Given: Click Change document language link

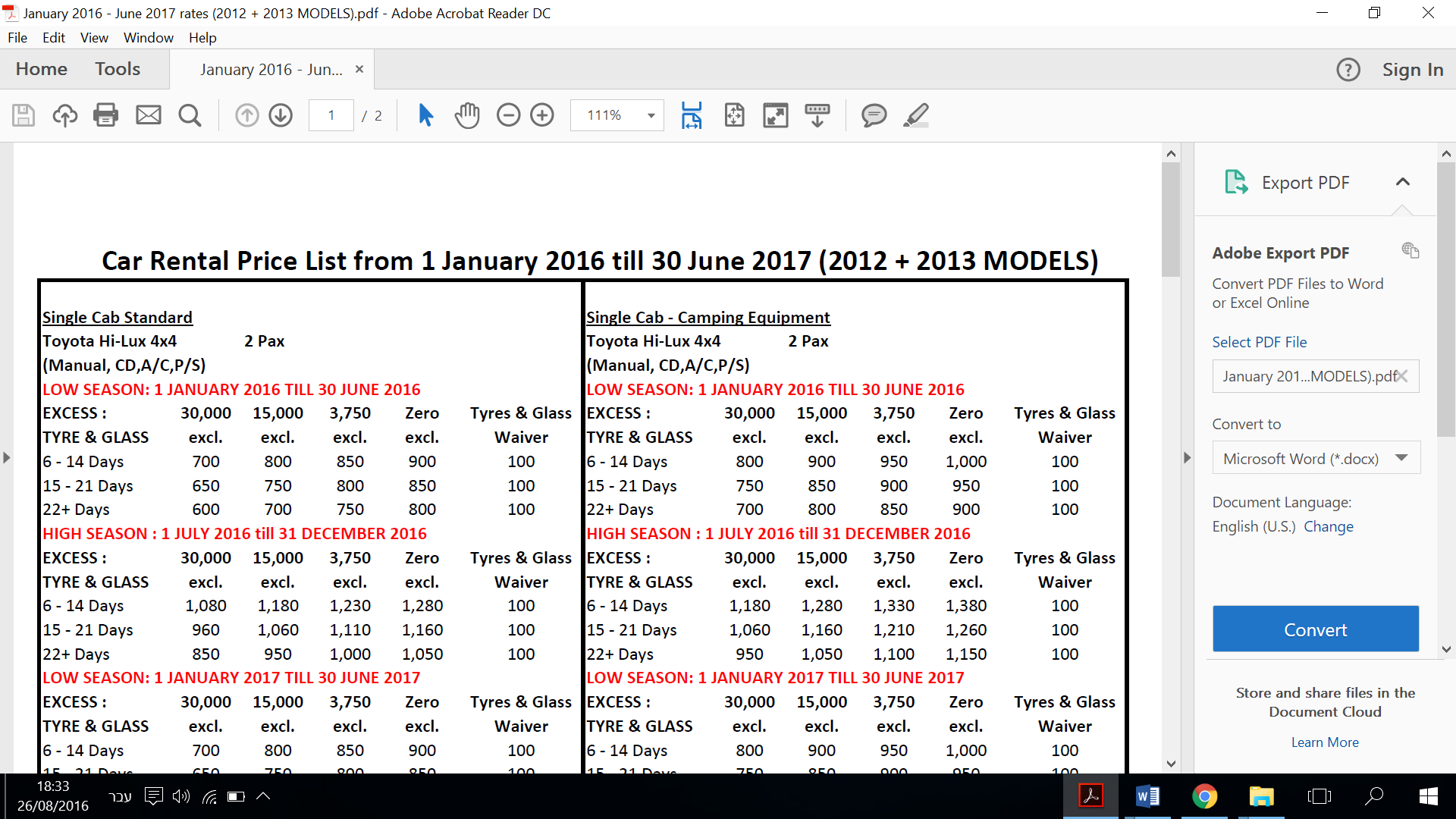Looking at the screenshot, I should 1329,526.
